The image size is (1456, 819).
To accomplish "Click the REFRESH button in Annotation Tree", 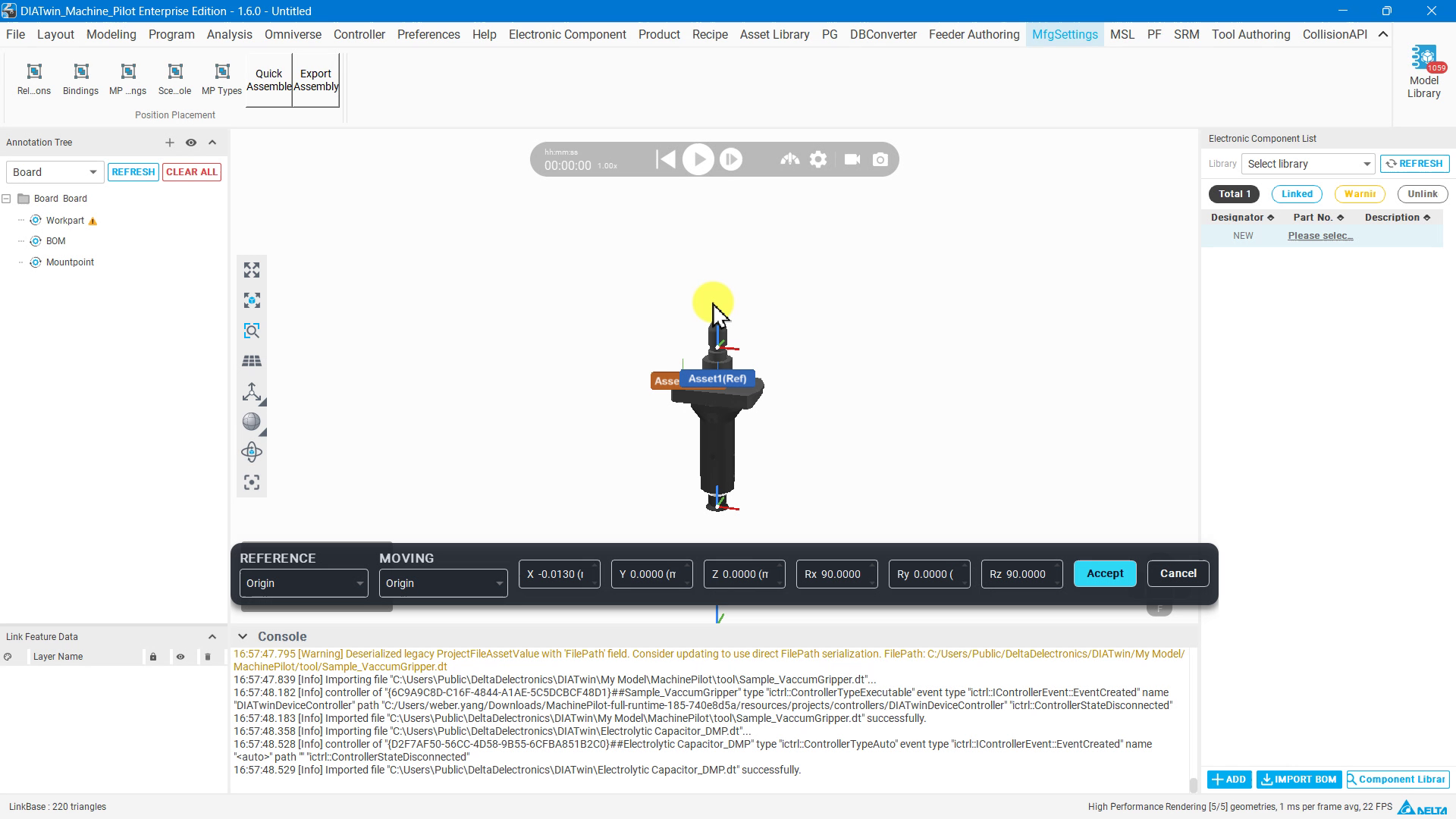I will point(133,172).
